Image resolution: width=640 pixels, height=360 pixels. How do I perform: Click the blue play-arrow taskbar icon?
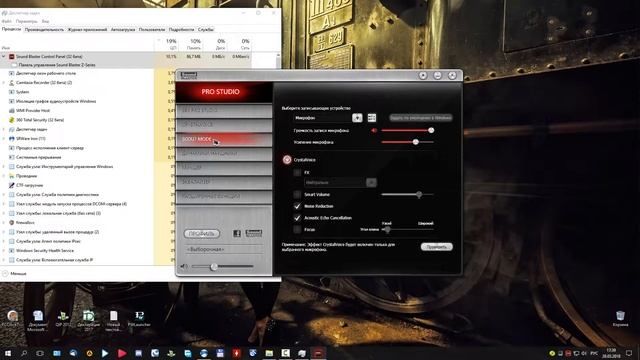point(105,353)
